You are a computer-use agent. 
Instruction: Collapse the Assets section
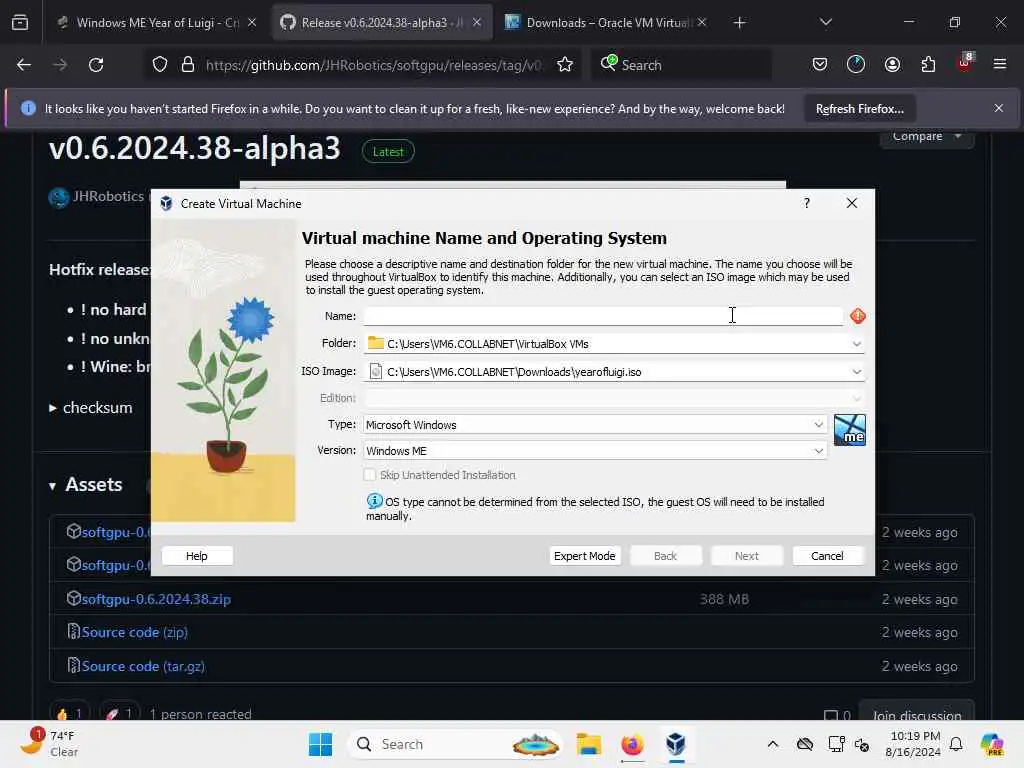coord(52,485)
